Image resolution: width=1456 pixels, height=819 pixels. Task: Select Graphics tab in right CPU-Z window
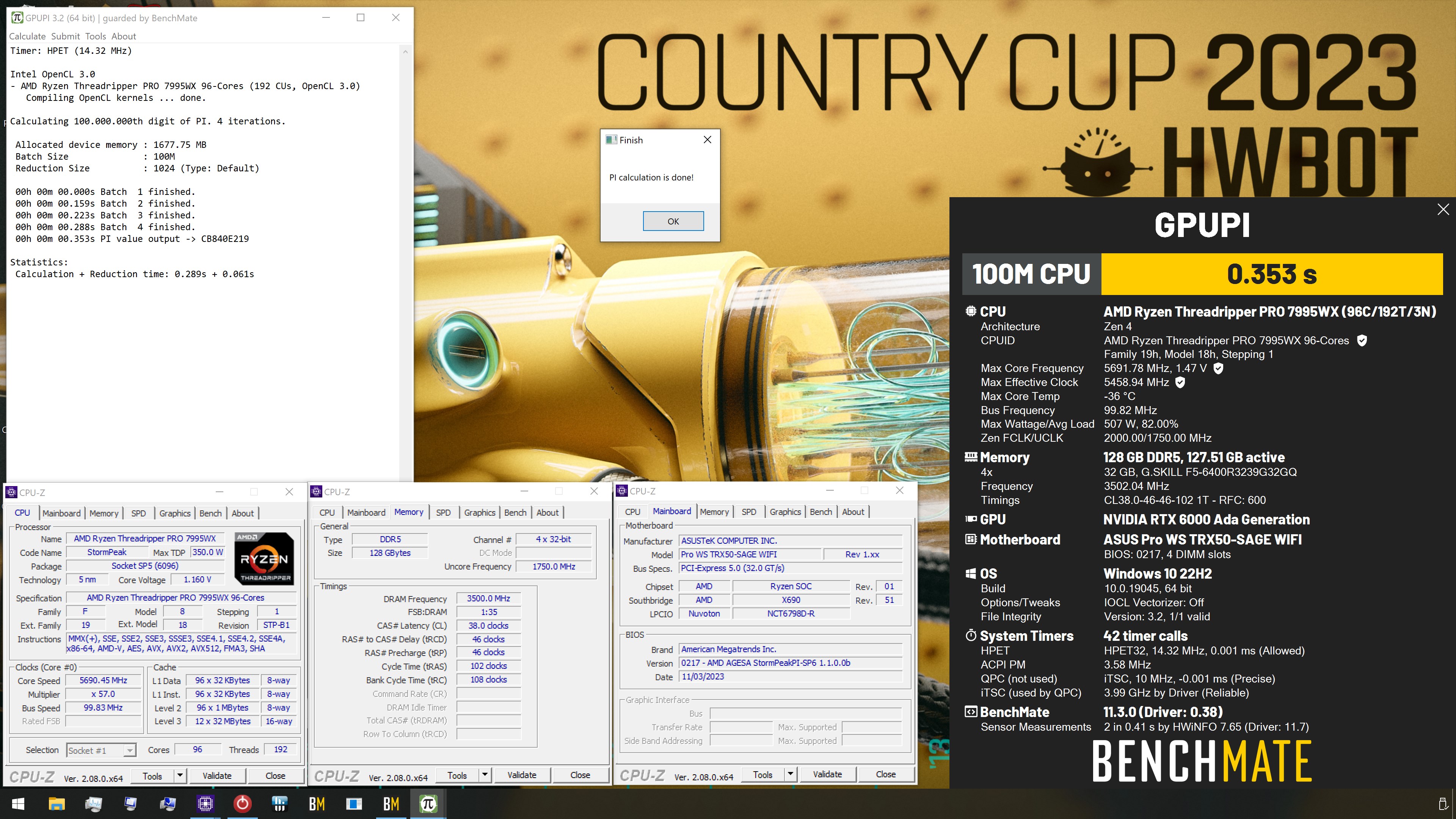click(x=785, y=512)
